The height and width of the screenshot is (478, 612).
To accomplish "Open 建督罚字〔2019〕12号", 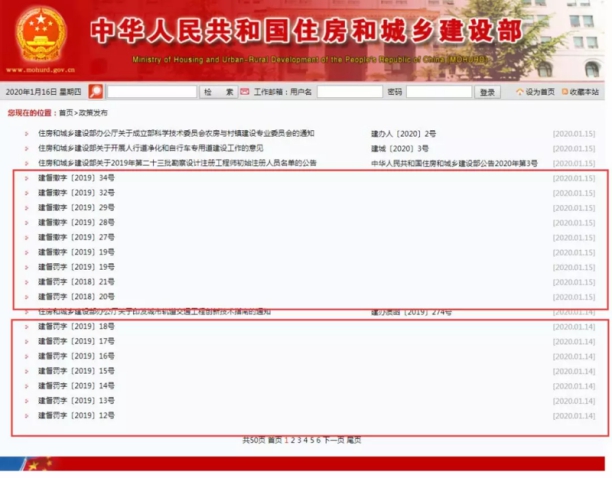I will [76, 415].
